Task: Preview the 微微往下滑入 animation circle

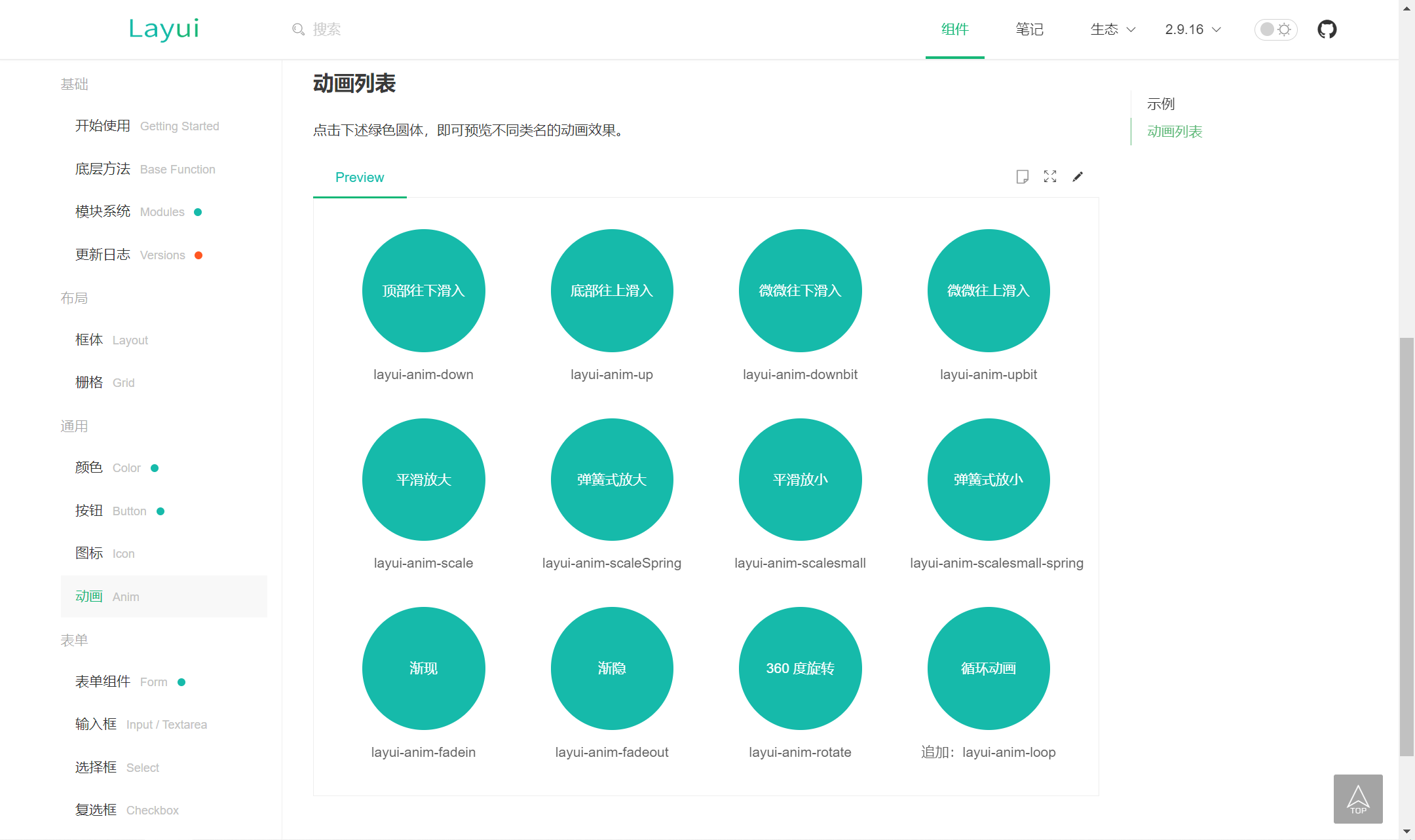Action: [x=801, y=291]
